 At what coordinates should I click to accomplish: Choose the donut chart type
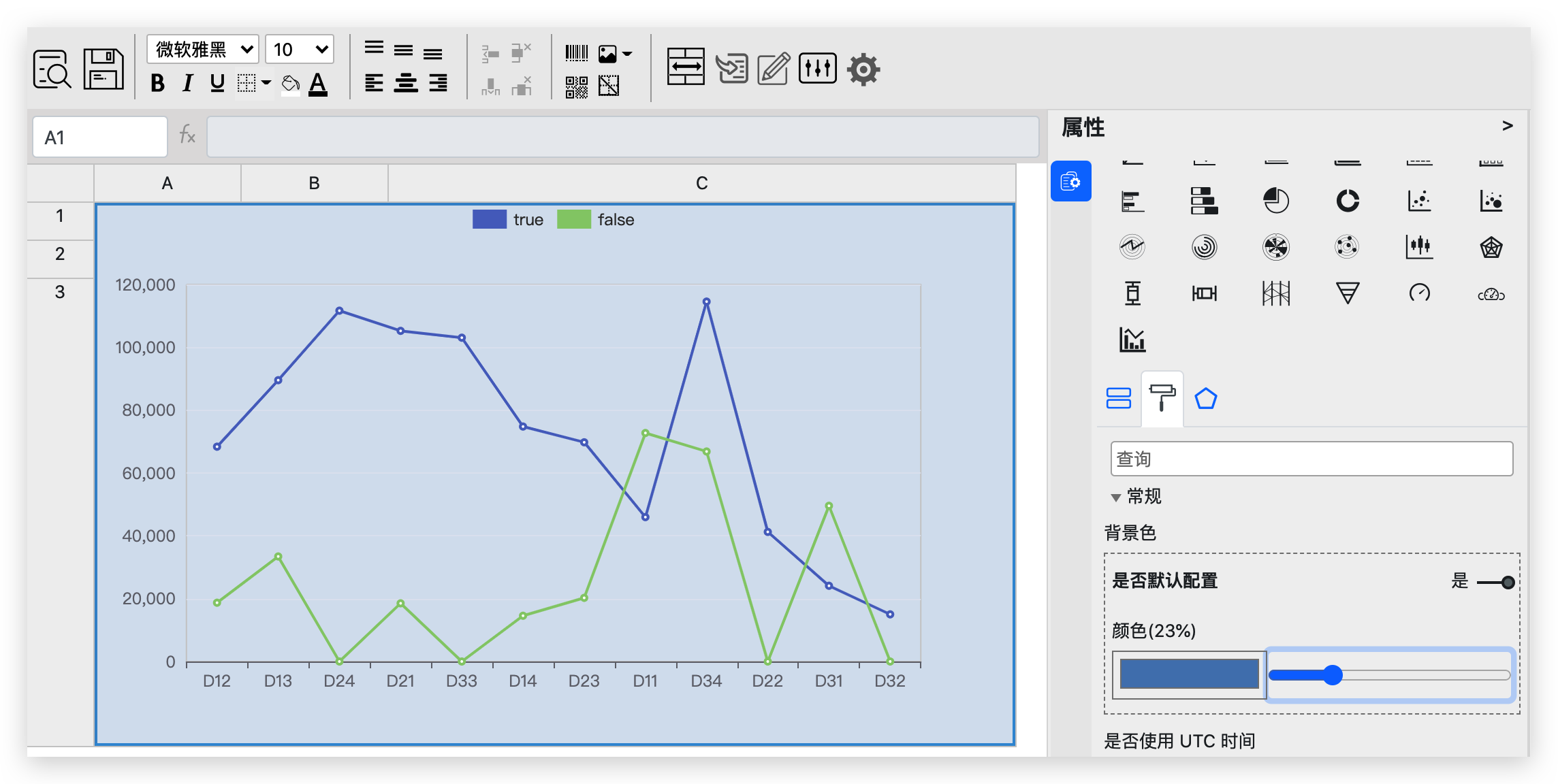click(1348, 201)
